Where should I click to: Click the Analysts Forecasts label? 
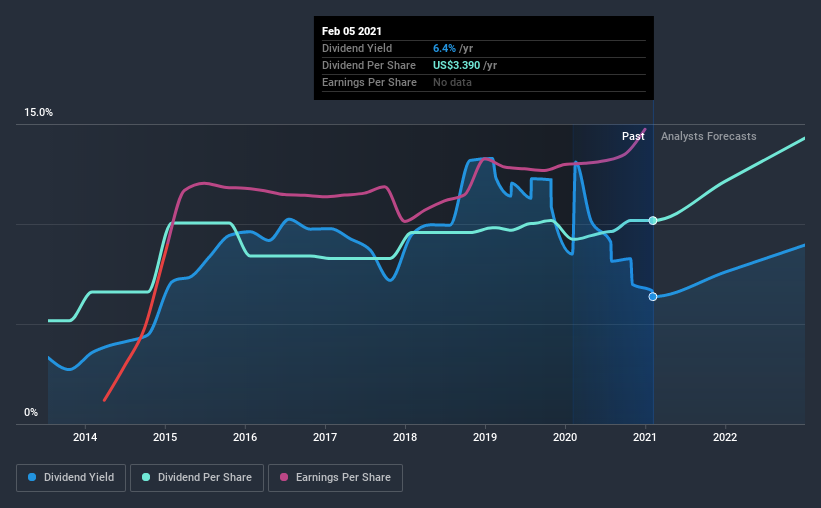tap(708, 136)
